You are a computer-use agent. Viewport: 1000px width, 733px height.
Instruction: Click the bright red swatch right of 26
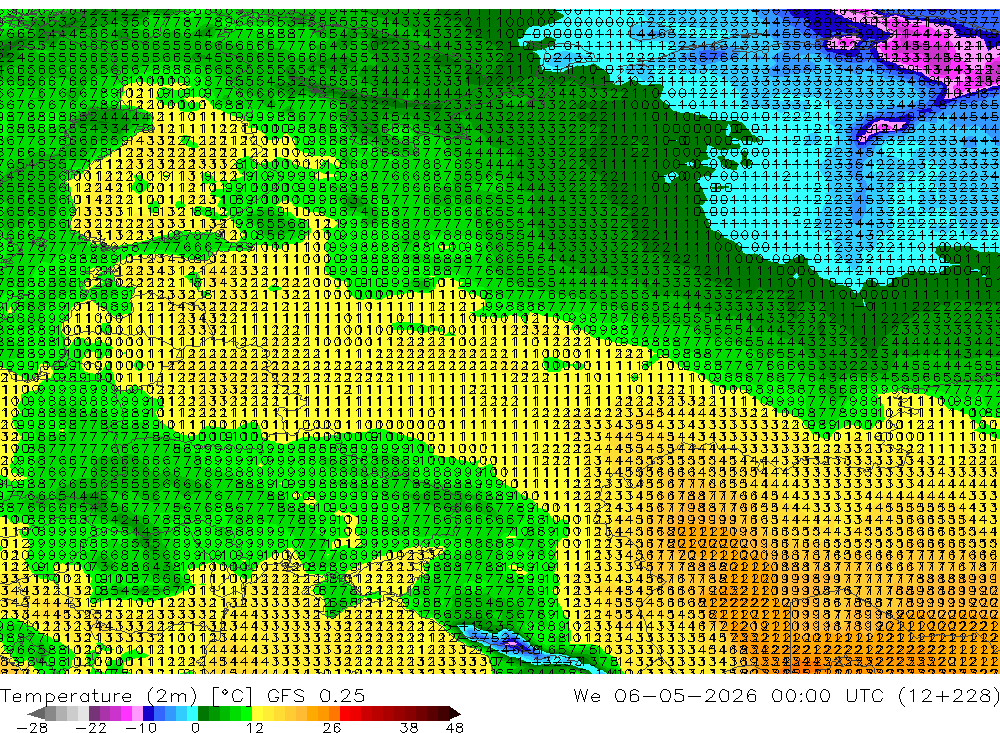pyautogui.click(x=345, y=714)
